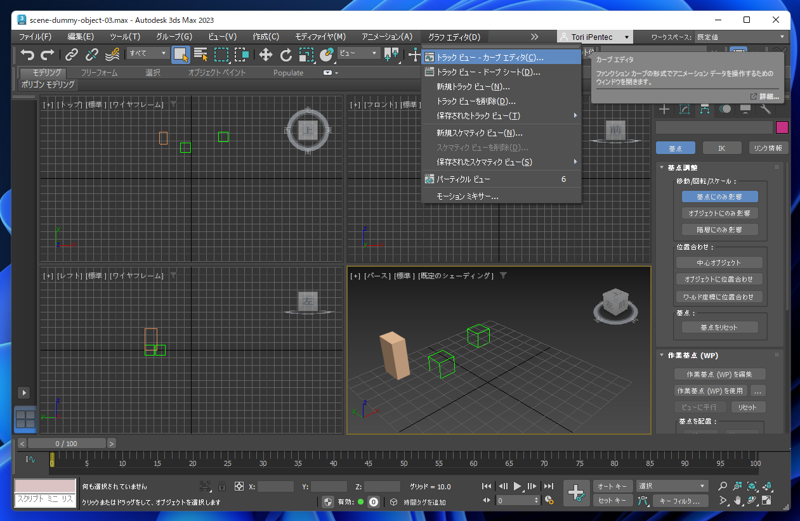Select the Bind to Space Warp tool
The width and height of the screenshot is (800, 521).
(x=112, y=54)
